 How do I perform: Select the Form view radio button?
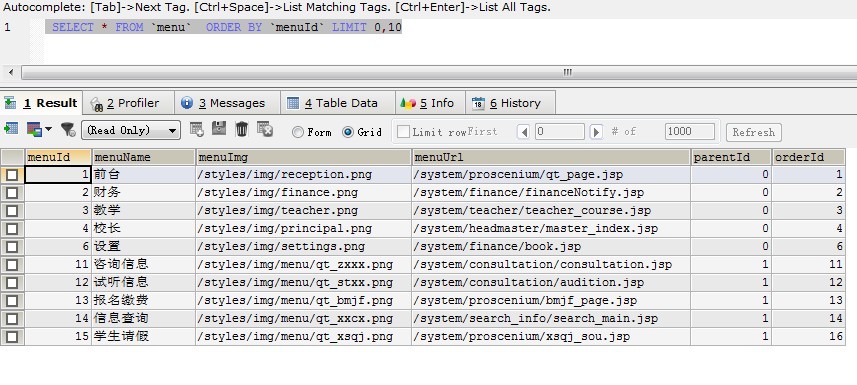pyautogui.click(x=298, y=132)
